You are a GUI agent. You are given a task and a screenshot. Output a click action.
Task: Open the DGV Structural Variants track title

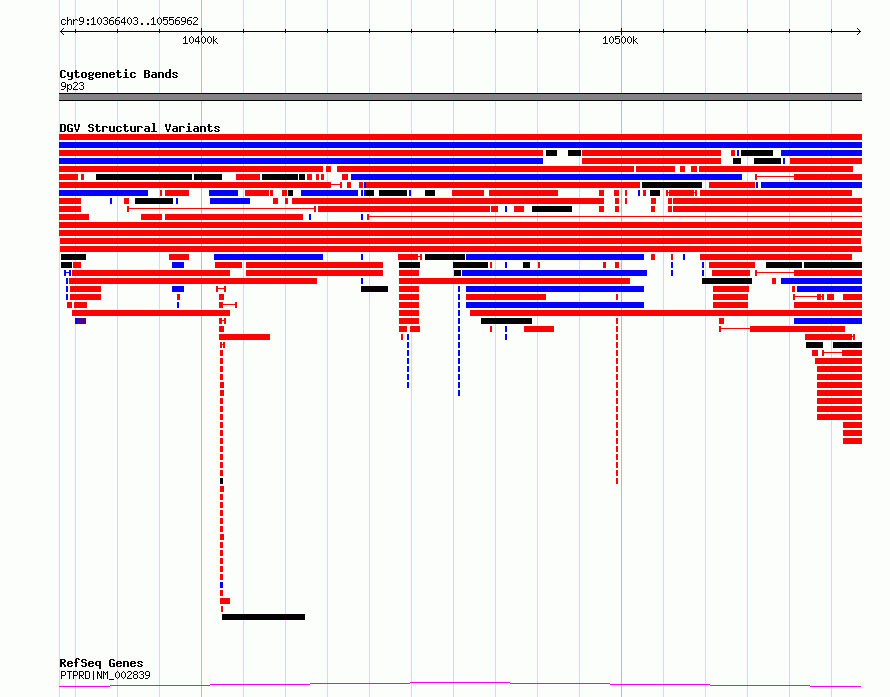tap(140, 128)
